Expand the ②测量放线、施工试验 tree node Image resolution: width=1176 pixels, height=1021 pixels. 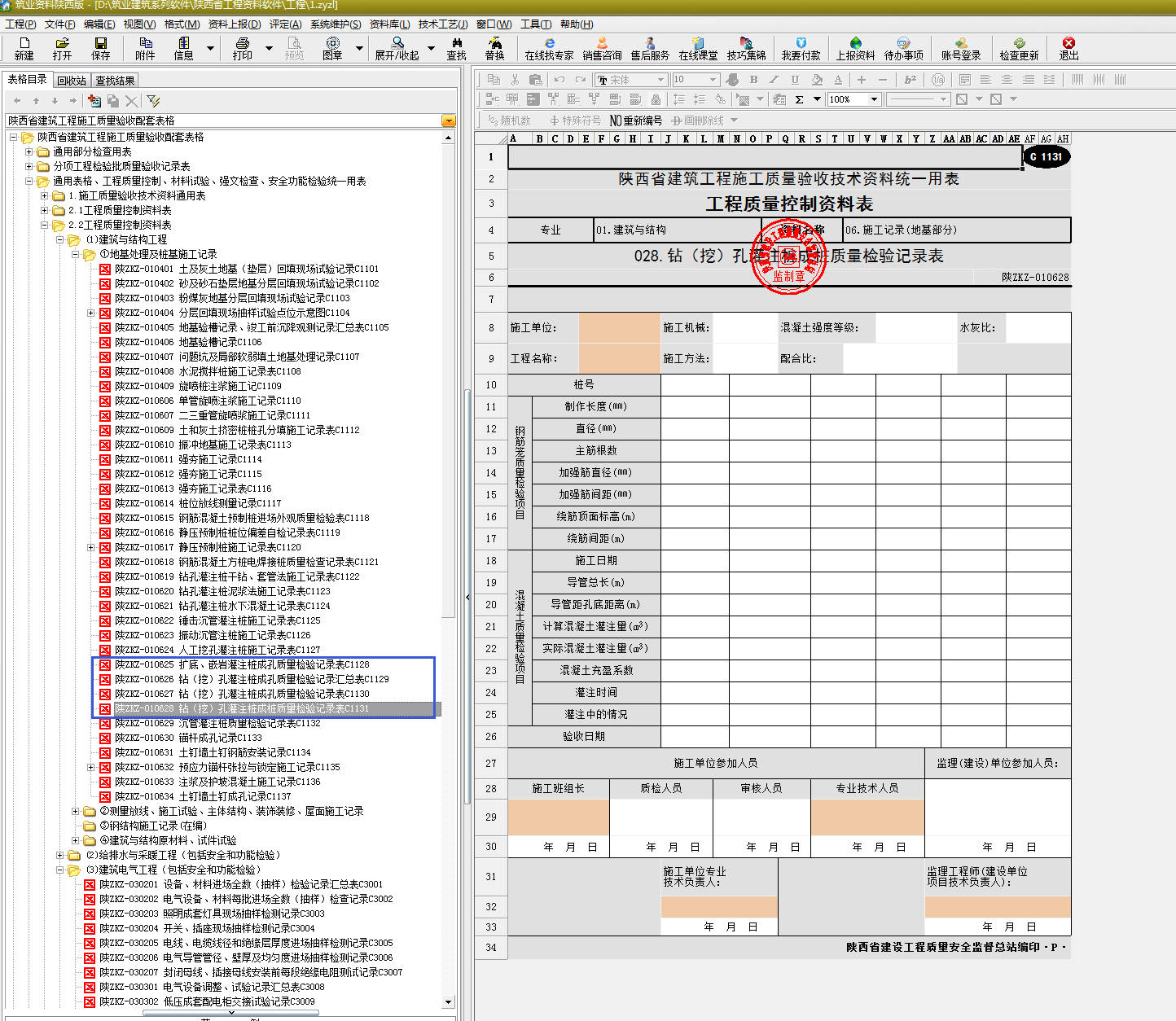point(75,811)
